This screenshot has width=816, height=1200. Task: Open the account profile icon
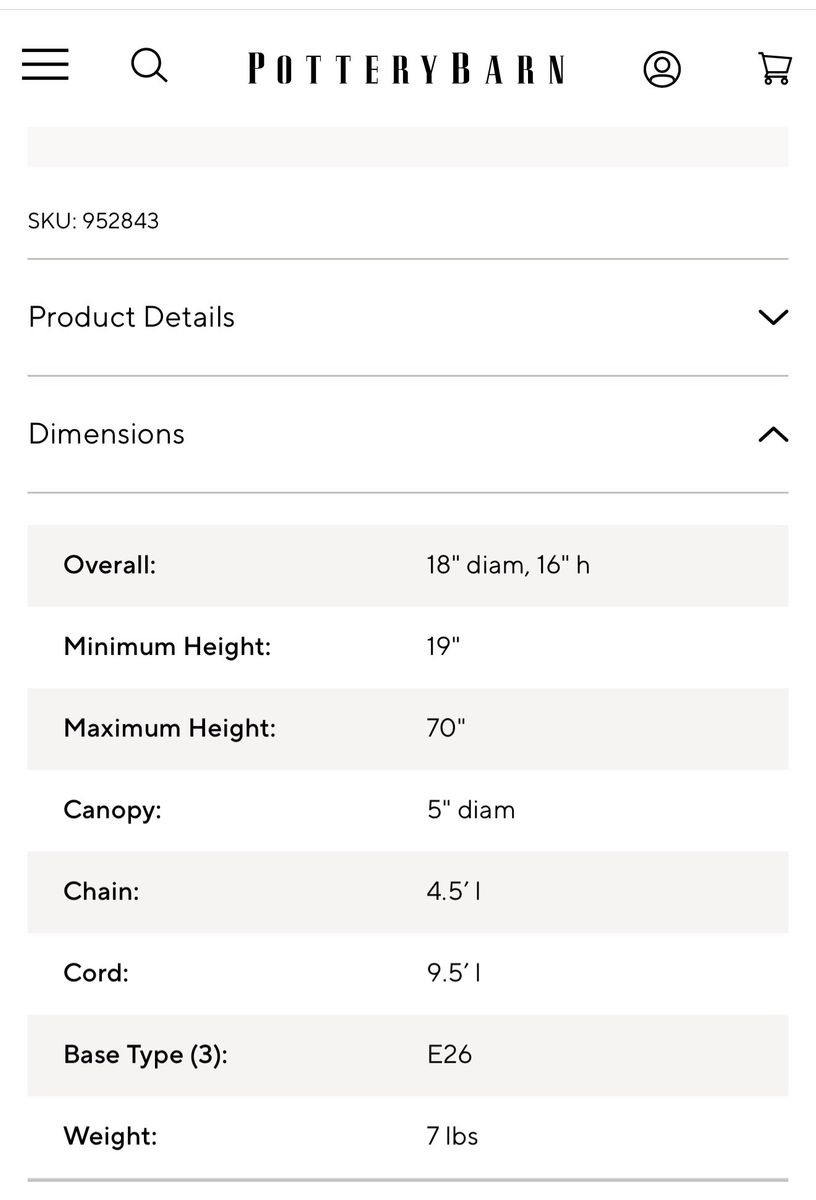point(662,69)
